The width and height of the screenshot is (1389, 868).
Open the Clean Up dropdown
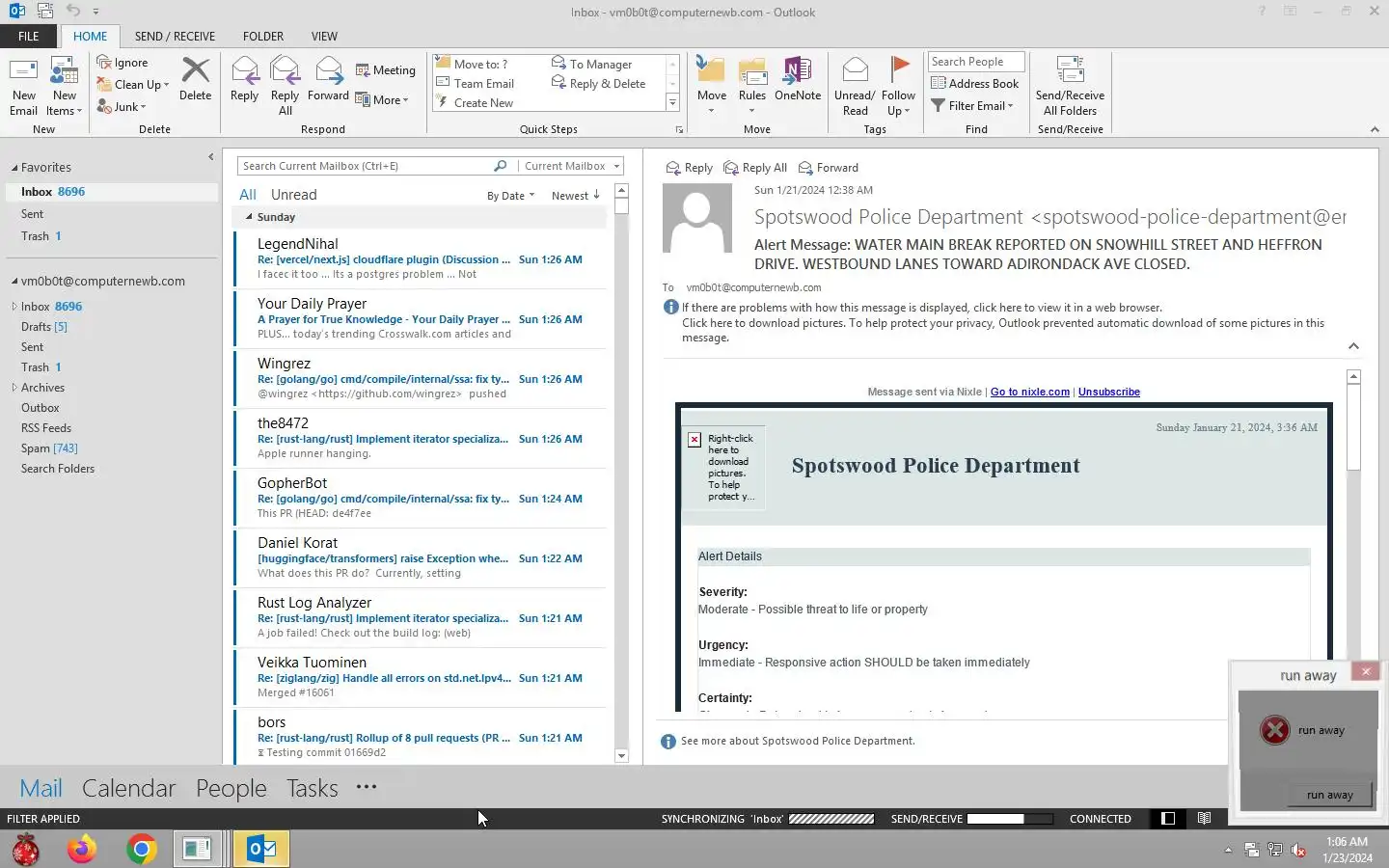click(132, 85)
